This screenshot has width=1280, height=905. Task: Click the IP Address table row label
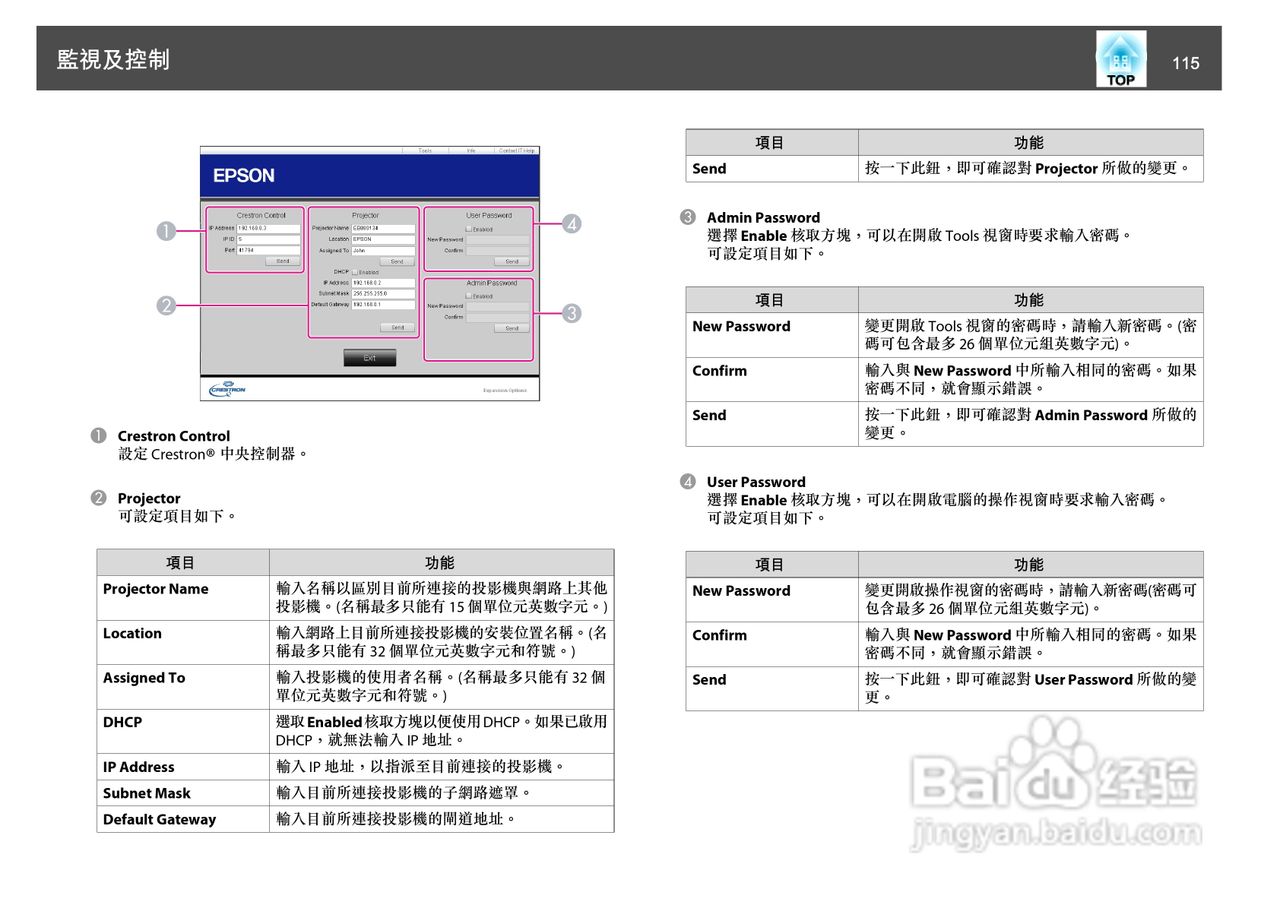(139, 767)
